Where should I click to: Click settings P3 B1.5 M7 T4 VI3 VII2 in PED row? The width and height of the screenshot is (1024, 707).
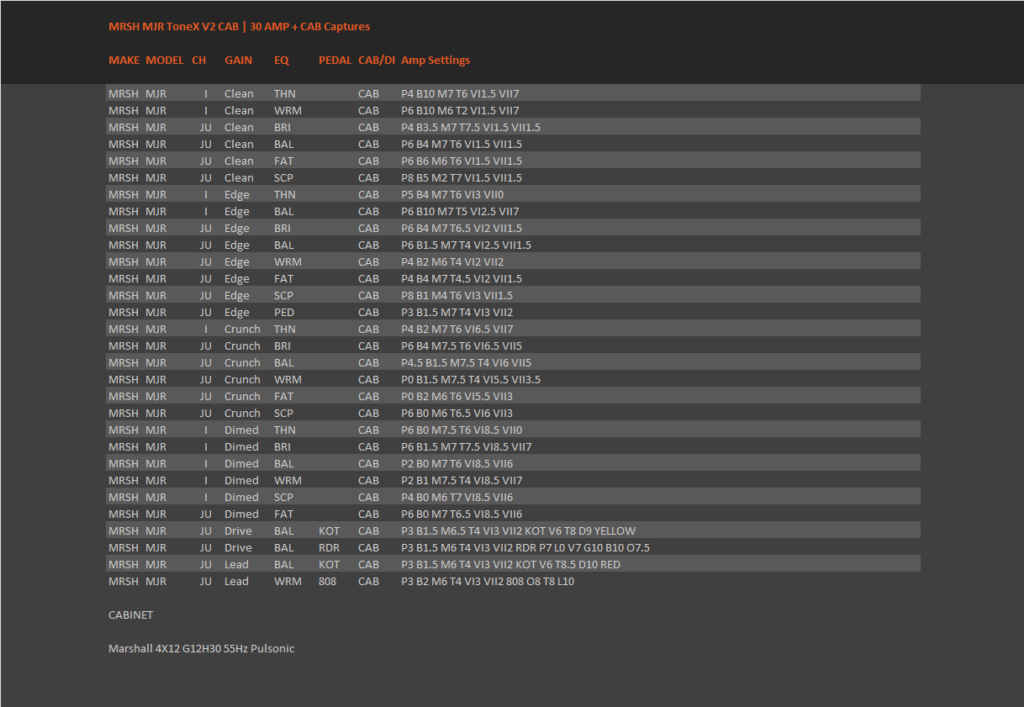pos(457,313)
